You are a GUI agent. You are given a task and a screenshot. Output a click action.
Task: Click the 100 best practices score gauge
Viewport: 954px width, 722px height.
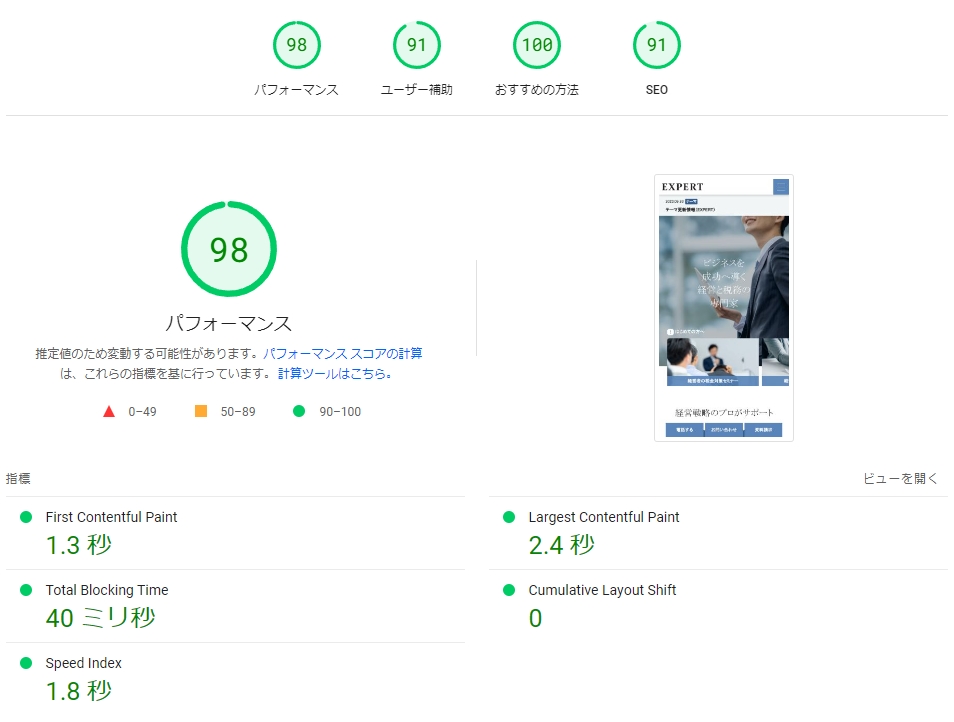click(536, 45)
